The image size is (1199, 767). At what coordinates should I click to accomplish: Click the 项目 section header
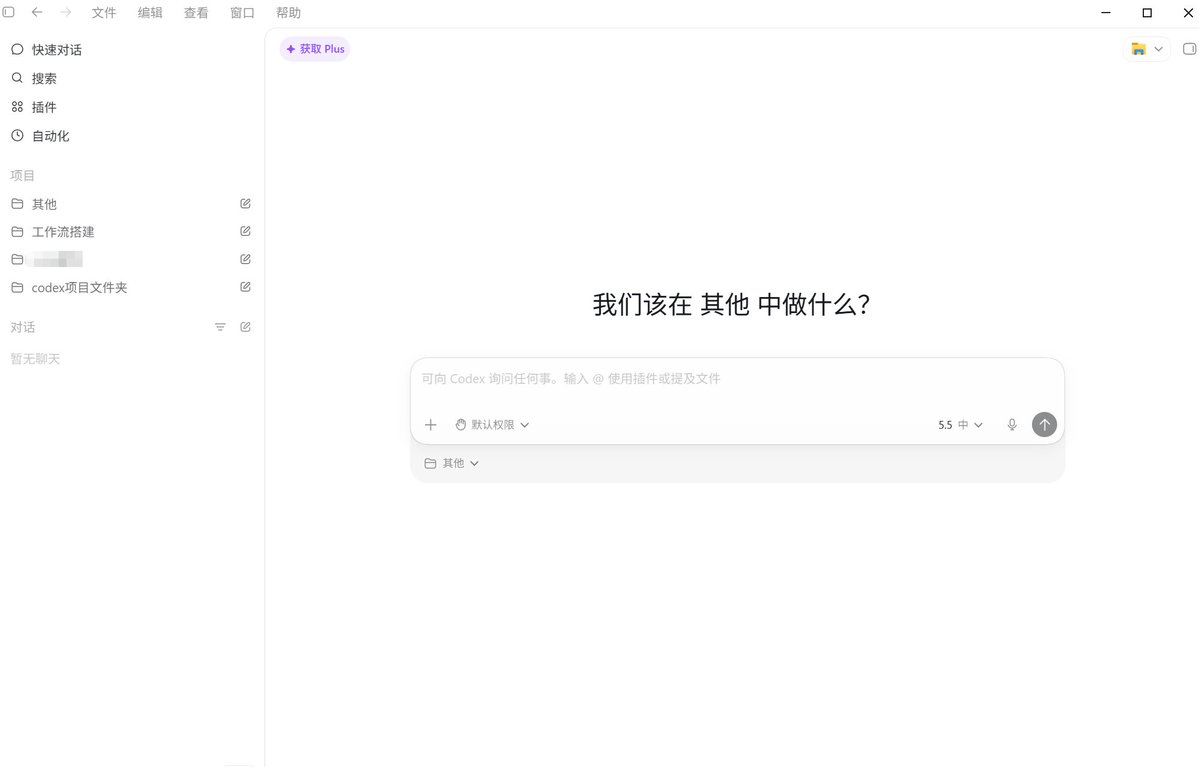22,176
